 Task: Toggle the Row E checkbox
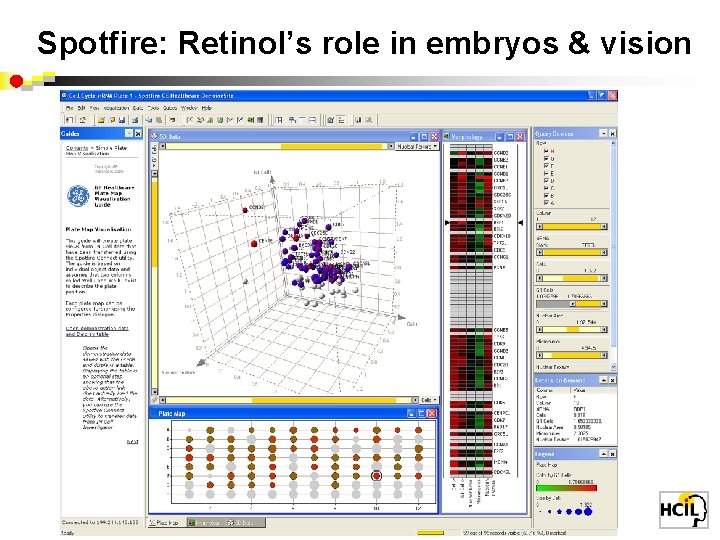(546, 174)
